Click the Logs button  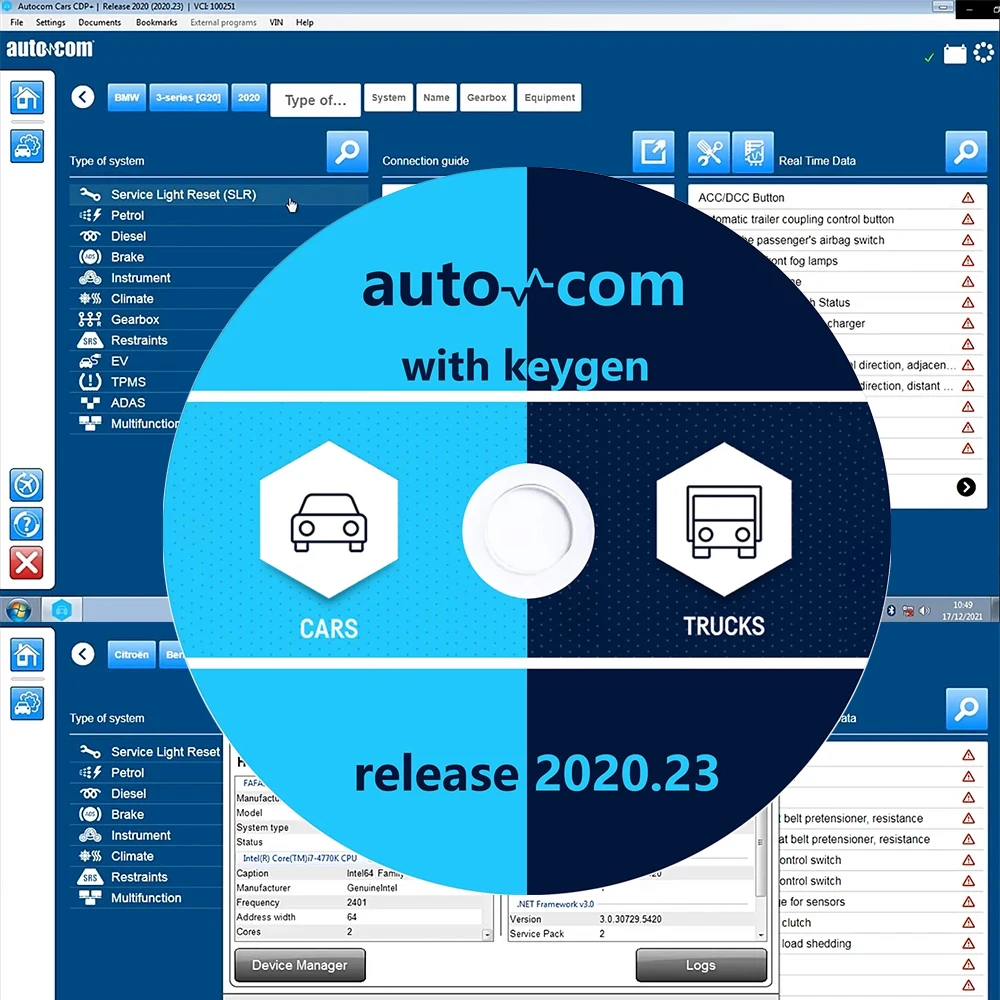701,965
